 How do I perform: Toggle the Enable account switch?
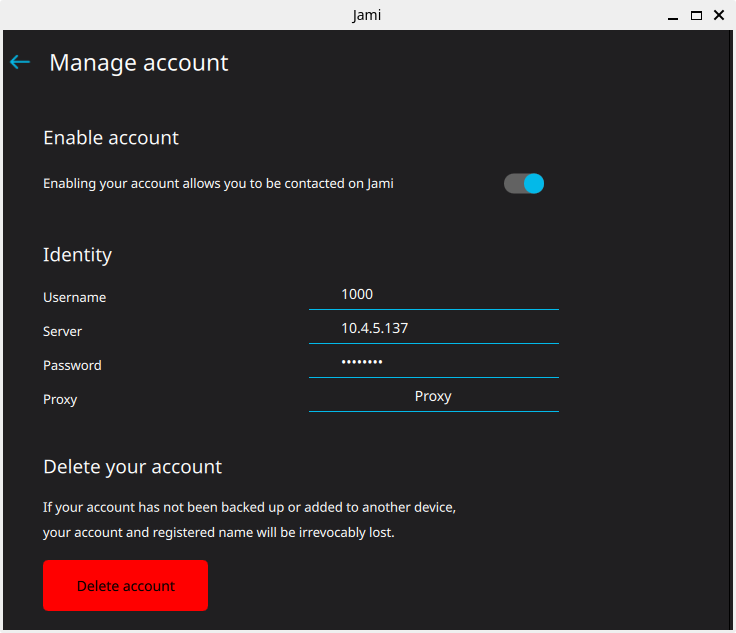[524, 183]
